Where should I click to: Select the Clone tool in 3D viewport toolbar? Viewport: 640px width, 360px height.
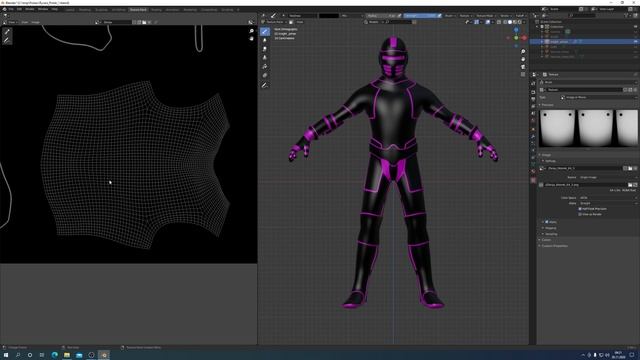265,58
